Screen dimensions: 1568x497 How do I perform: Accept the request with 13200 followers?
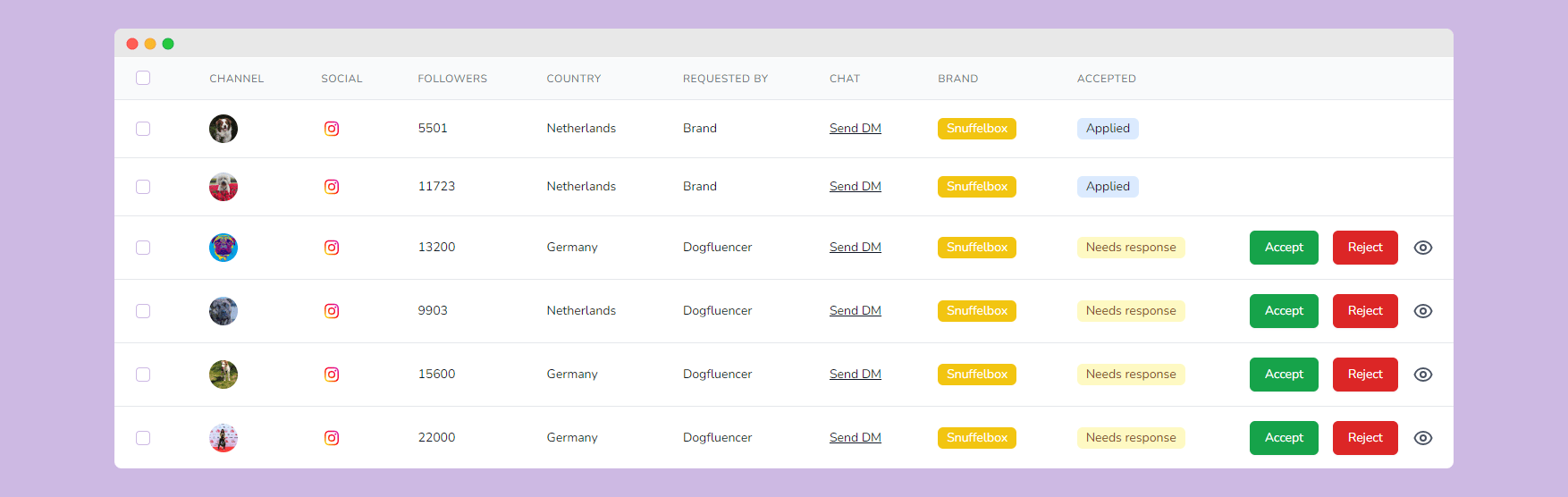(x=1284, y=248)
